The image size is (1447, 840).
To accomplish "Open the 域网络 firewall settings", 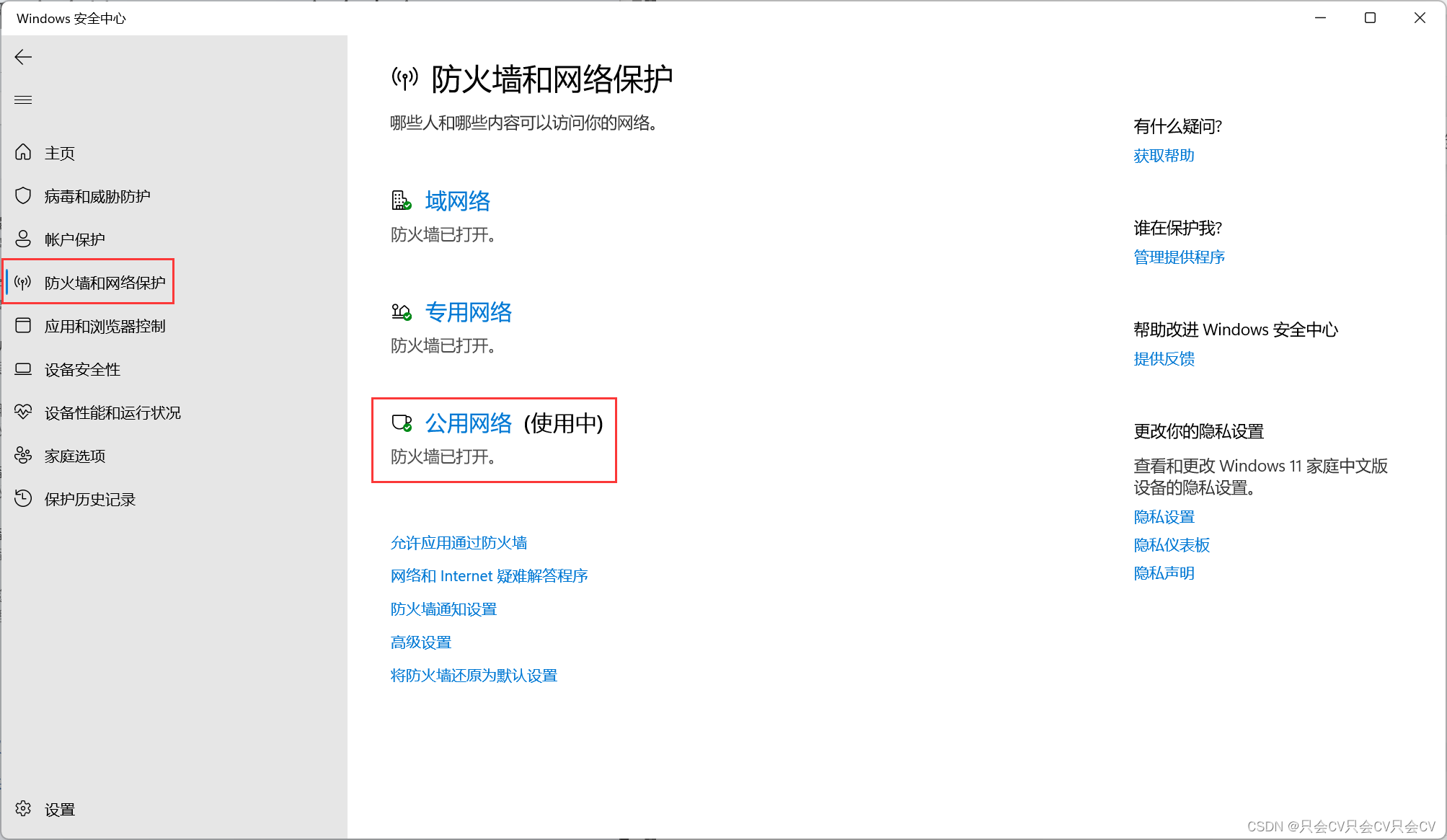I will (457, 201).
